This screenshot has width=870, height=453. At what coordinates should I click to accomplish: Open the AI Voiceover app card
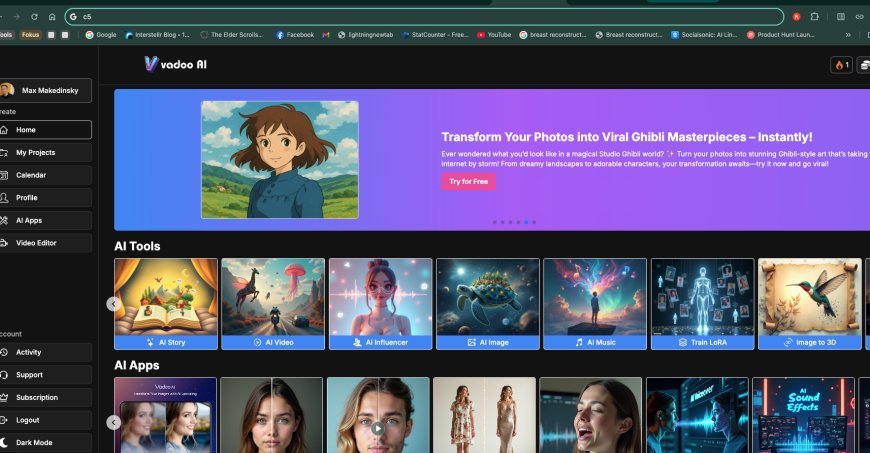[x=697, y=415]
